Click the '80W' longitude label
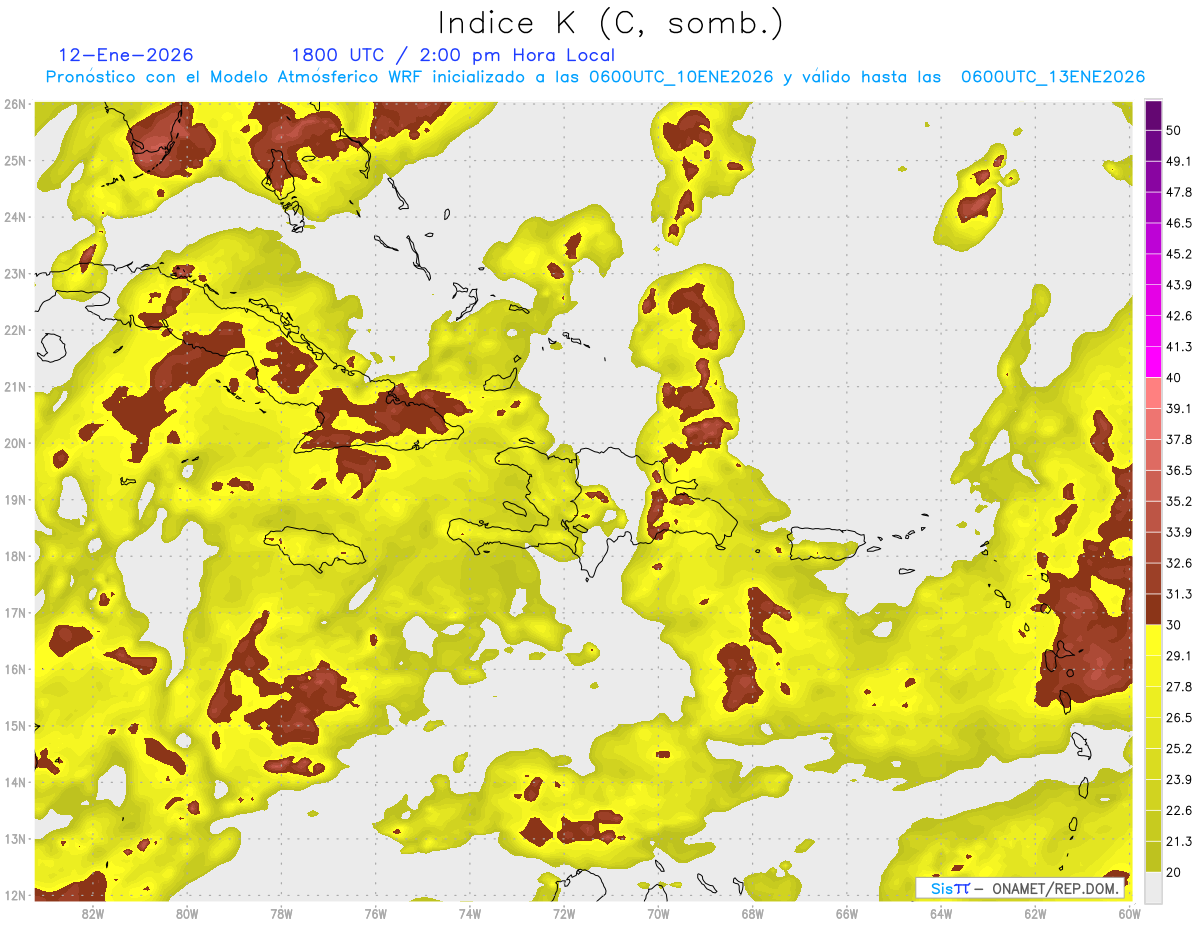Image resolution: width=1200 pixels, height=927 pixels. [x=186, y=913]
